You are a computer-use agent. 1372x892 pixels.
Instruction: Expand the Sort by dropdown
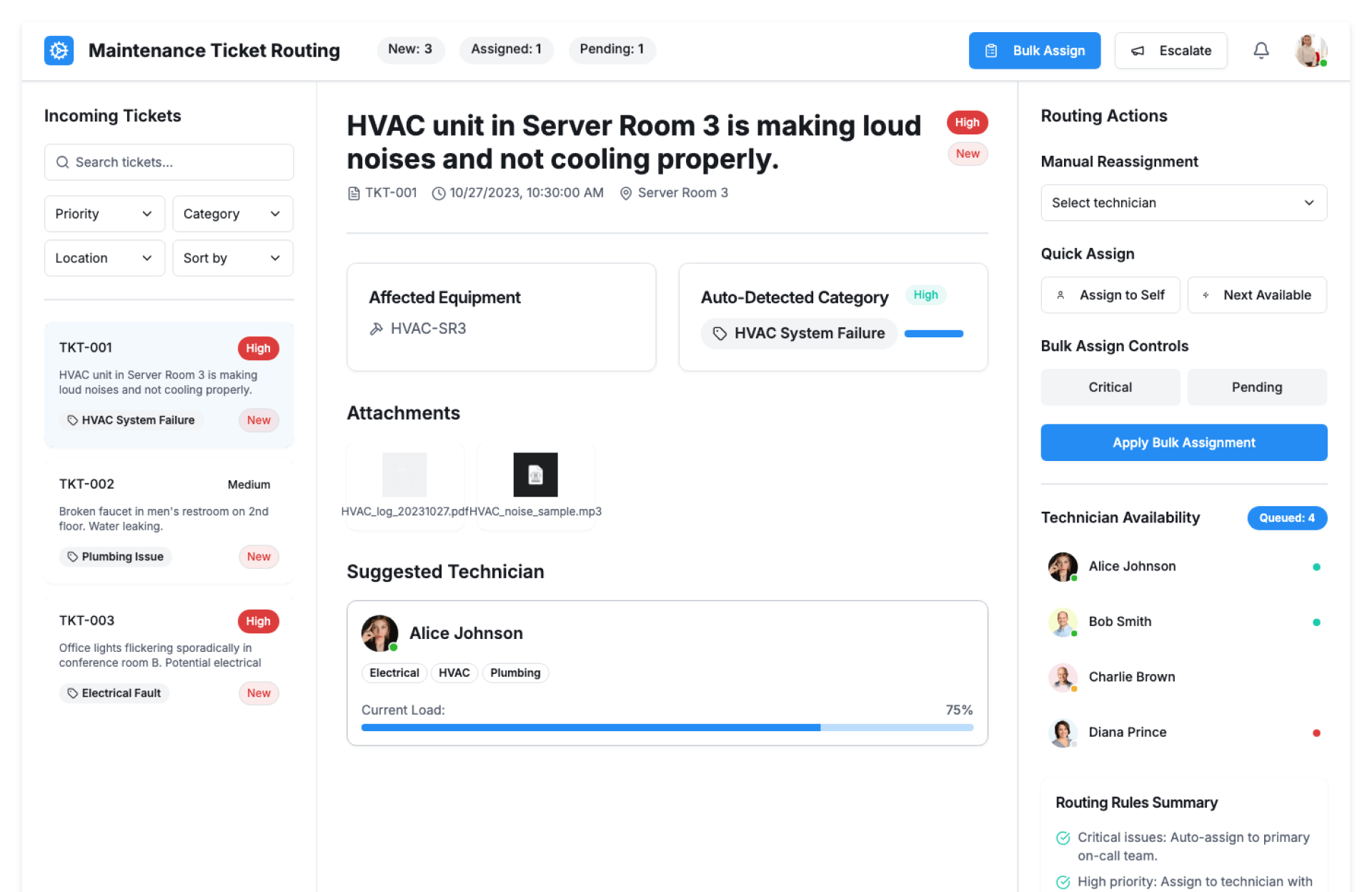click(x=232, y=258)
